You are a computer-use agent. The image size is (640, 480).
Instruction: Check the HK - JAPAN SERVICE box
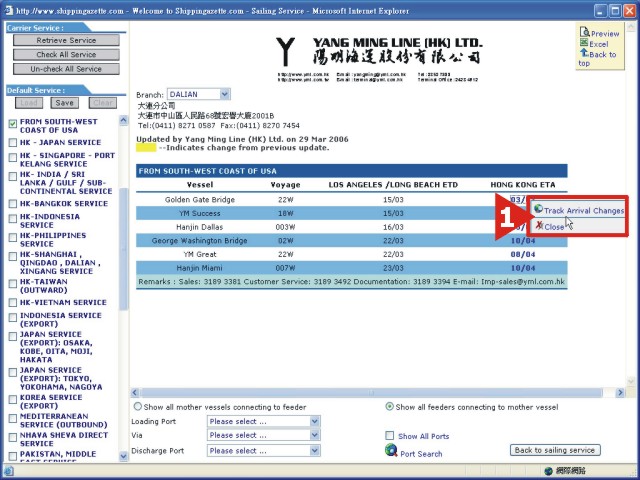pos(13,142)
